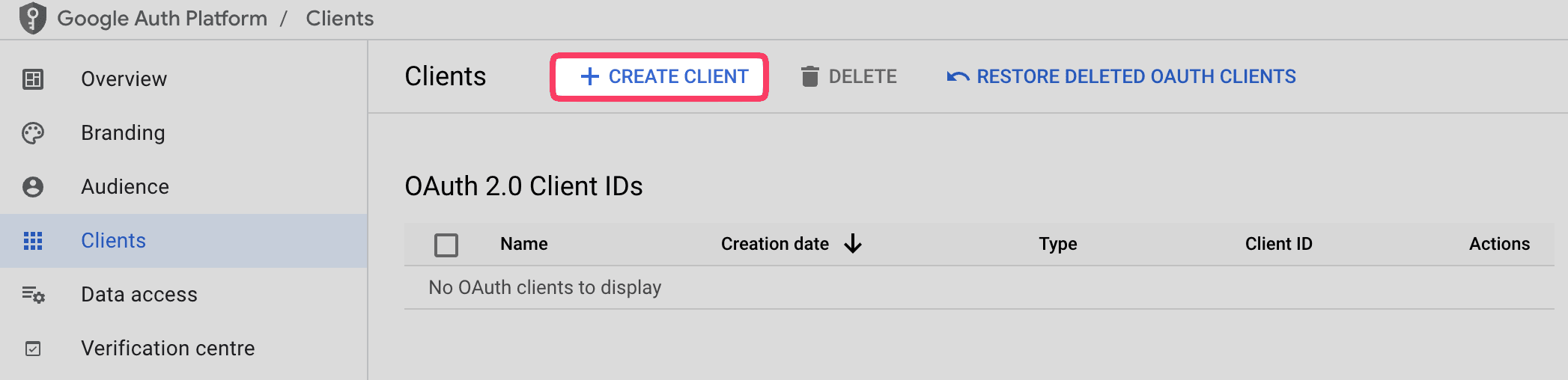
Task: Click the Verification centre checkmark icon
Action: (33, 349)
